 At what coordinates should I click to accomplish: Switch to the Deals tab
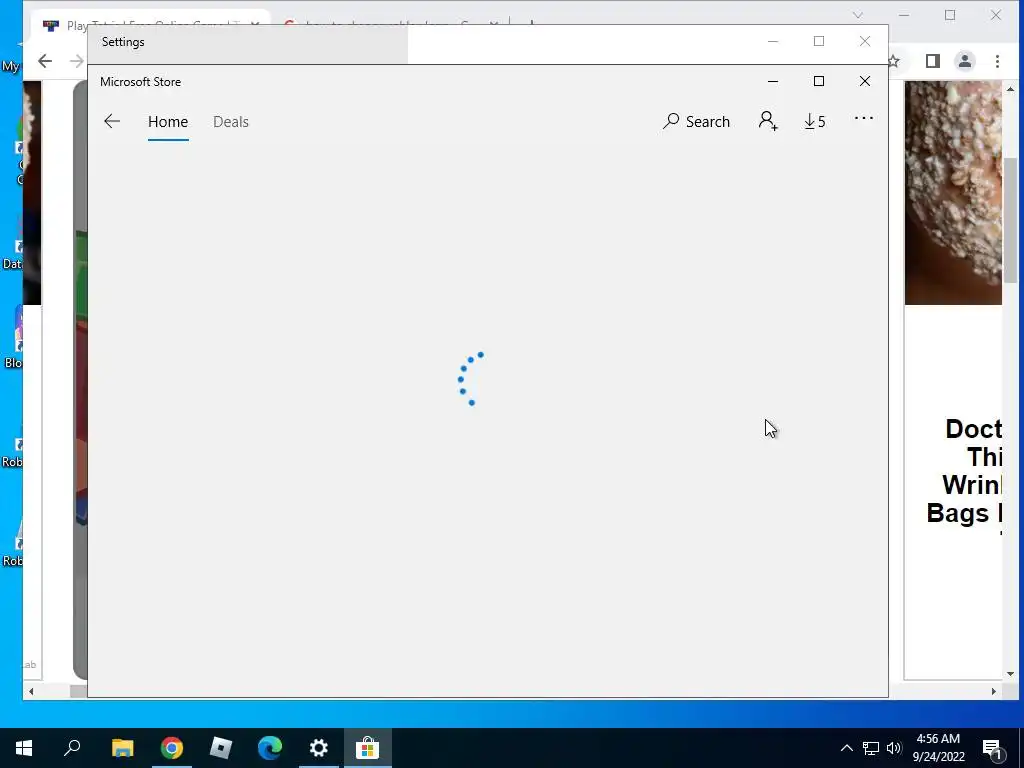point(231,121)
